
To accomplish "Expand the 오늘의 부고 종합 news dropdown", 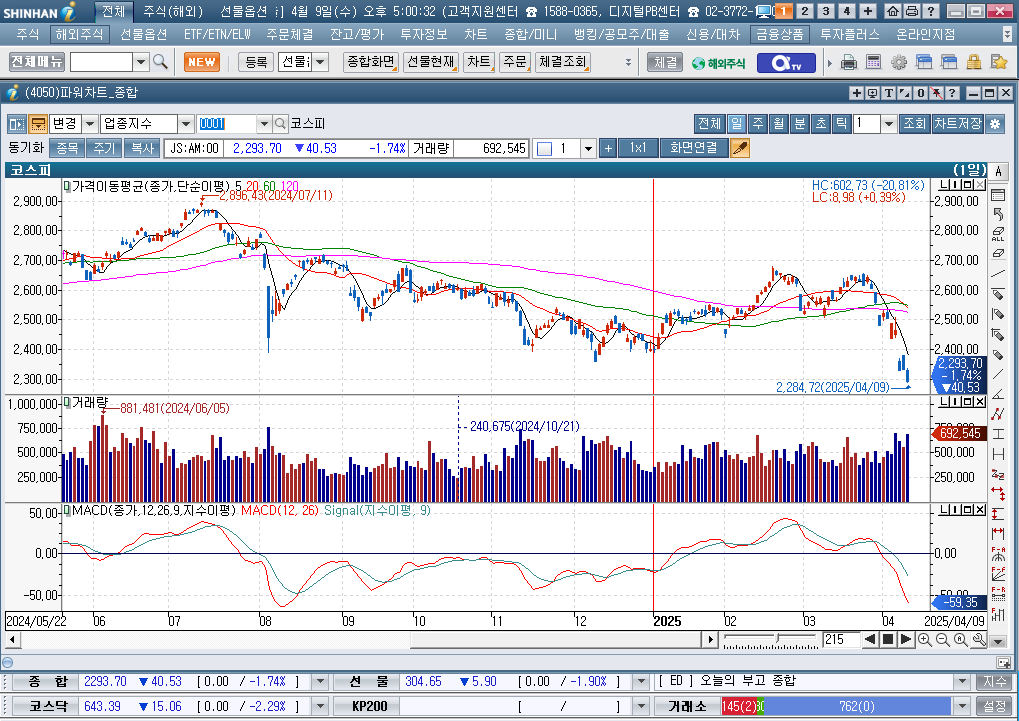I will [962, 681].
